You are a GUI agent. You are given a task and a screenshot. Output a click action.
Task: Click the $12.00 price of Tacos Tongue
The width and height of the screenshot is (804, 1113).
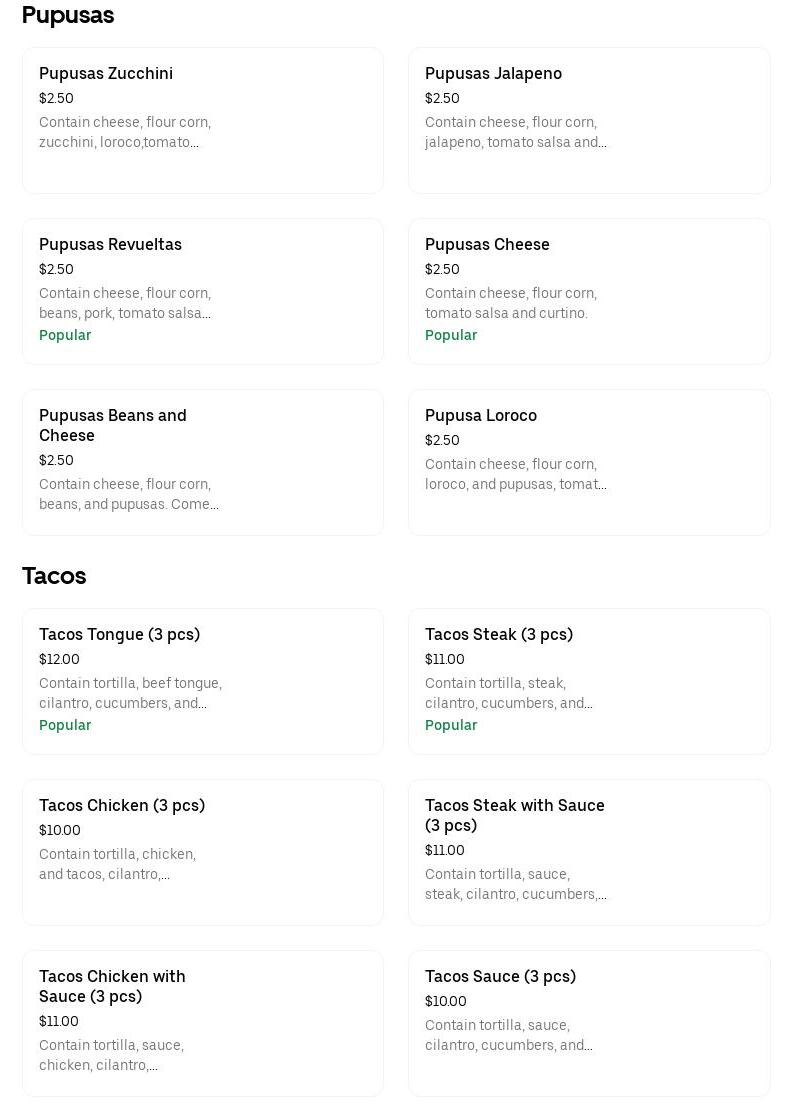[59, 659]
